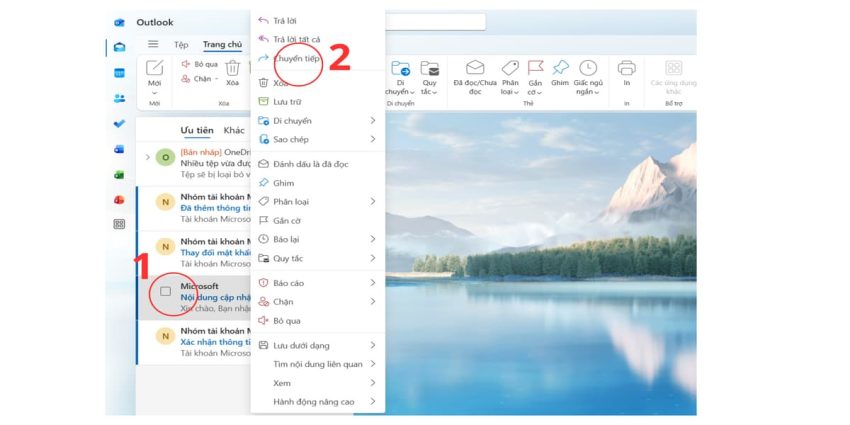
Task: Open email Thay đổi mật khẩu
Action: point(194,253)
